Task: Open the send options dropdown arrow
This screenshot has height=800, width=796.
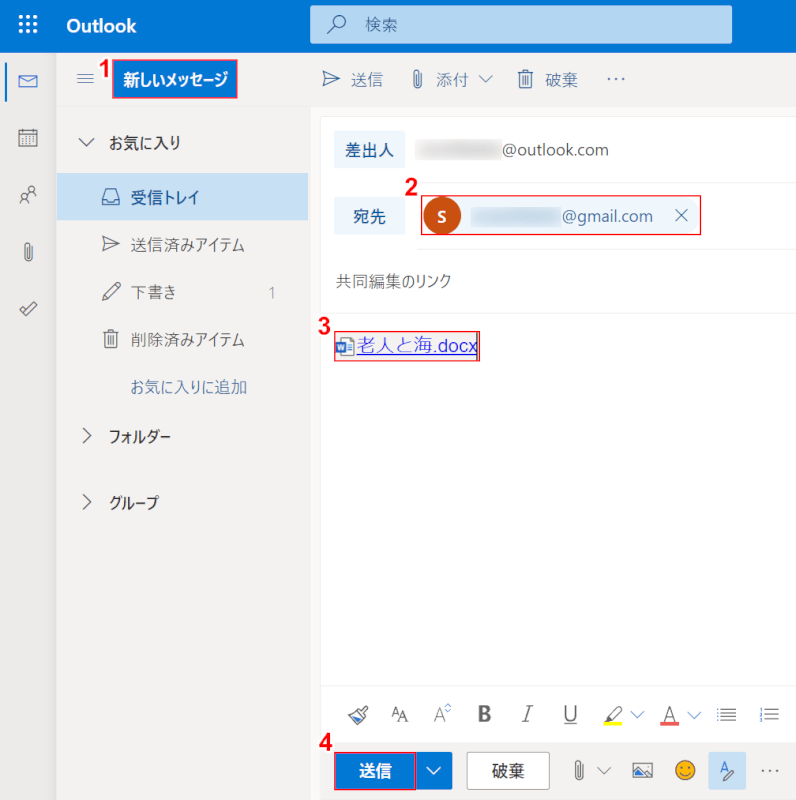Action: click(x=434, y=770)
